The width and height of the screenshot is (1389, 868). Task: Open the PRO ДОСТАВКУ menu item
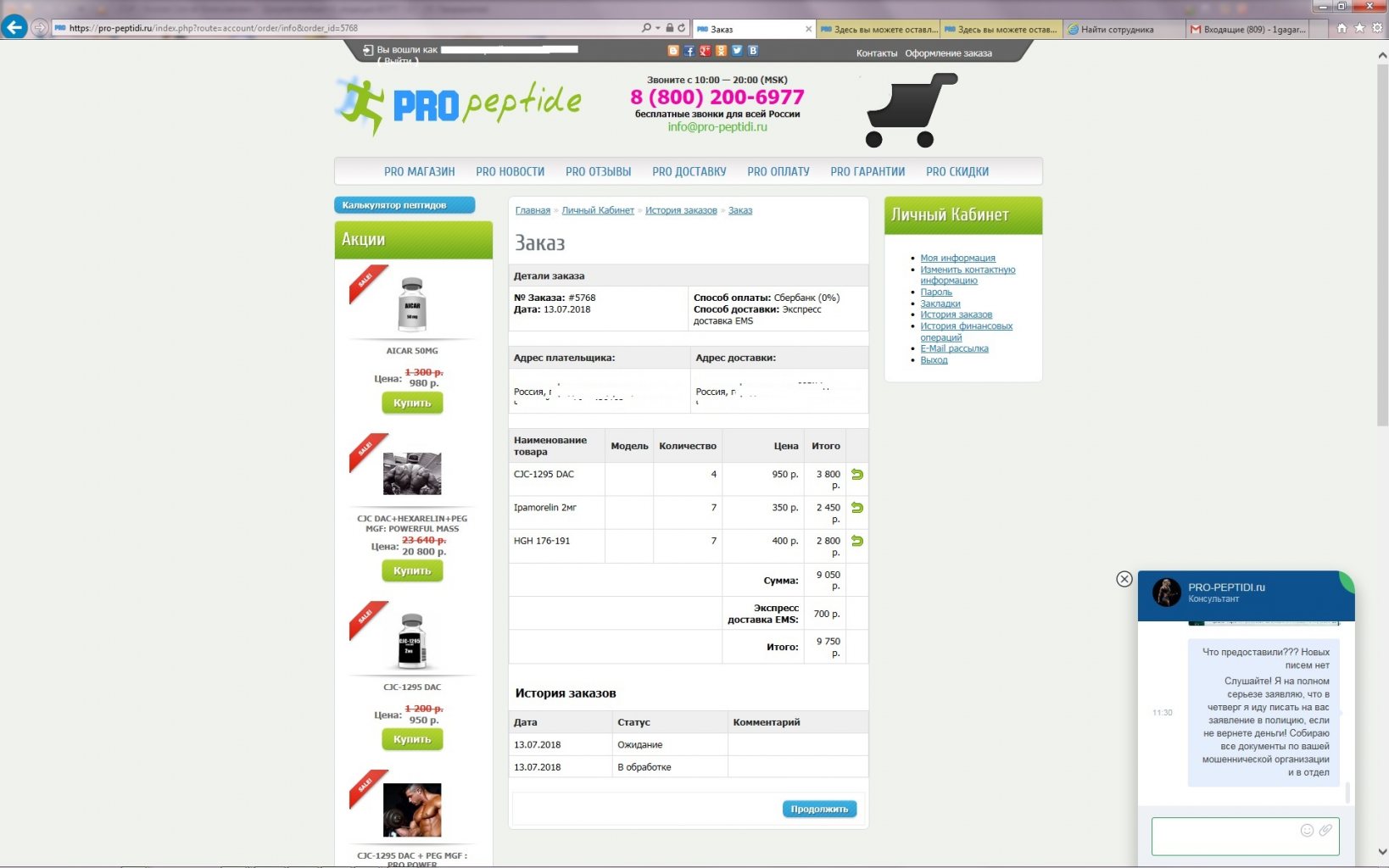689,171
